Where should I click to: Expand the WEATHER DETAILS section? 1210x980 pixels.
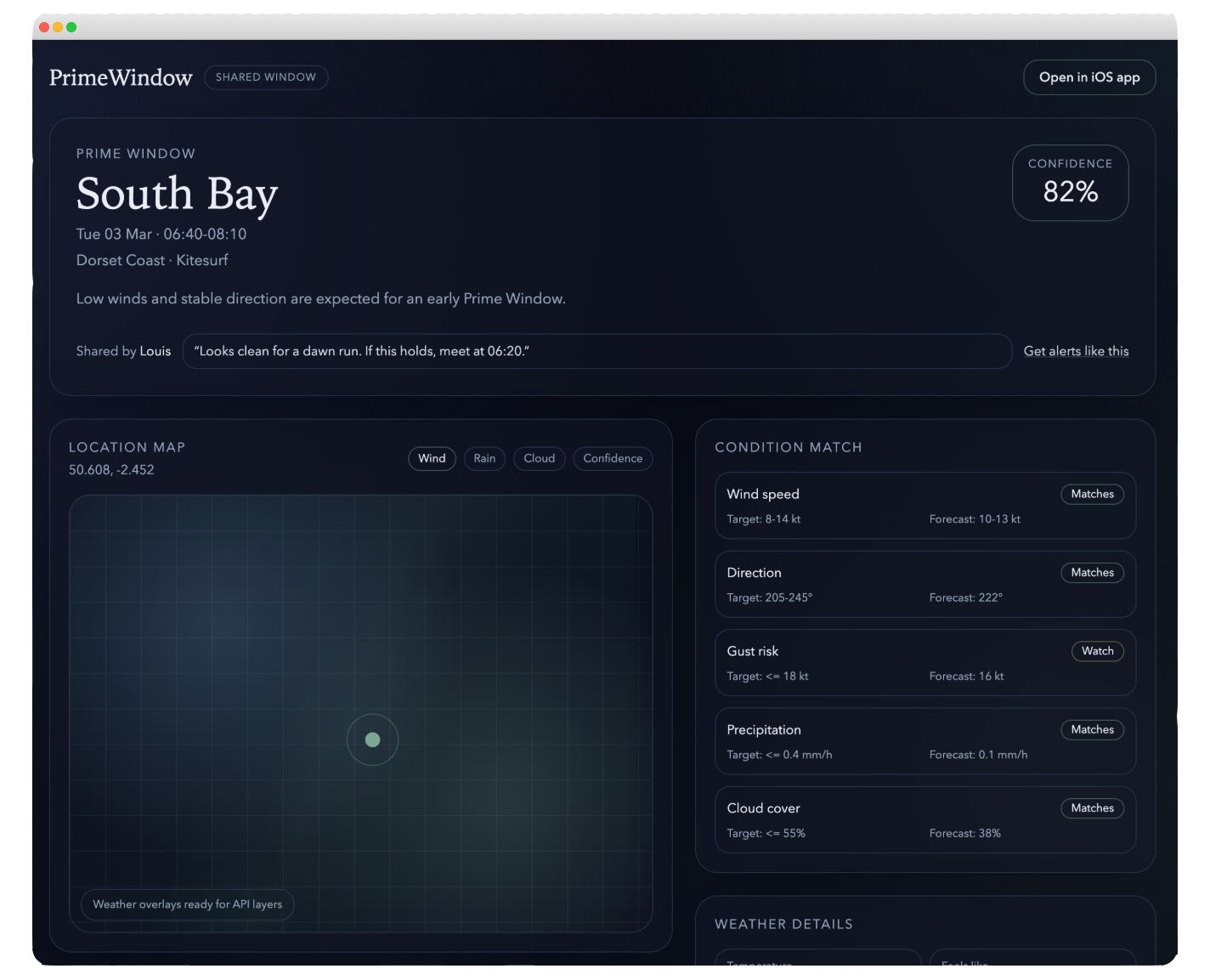pyautogui.click(x=784, y=924)
